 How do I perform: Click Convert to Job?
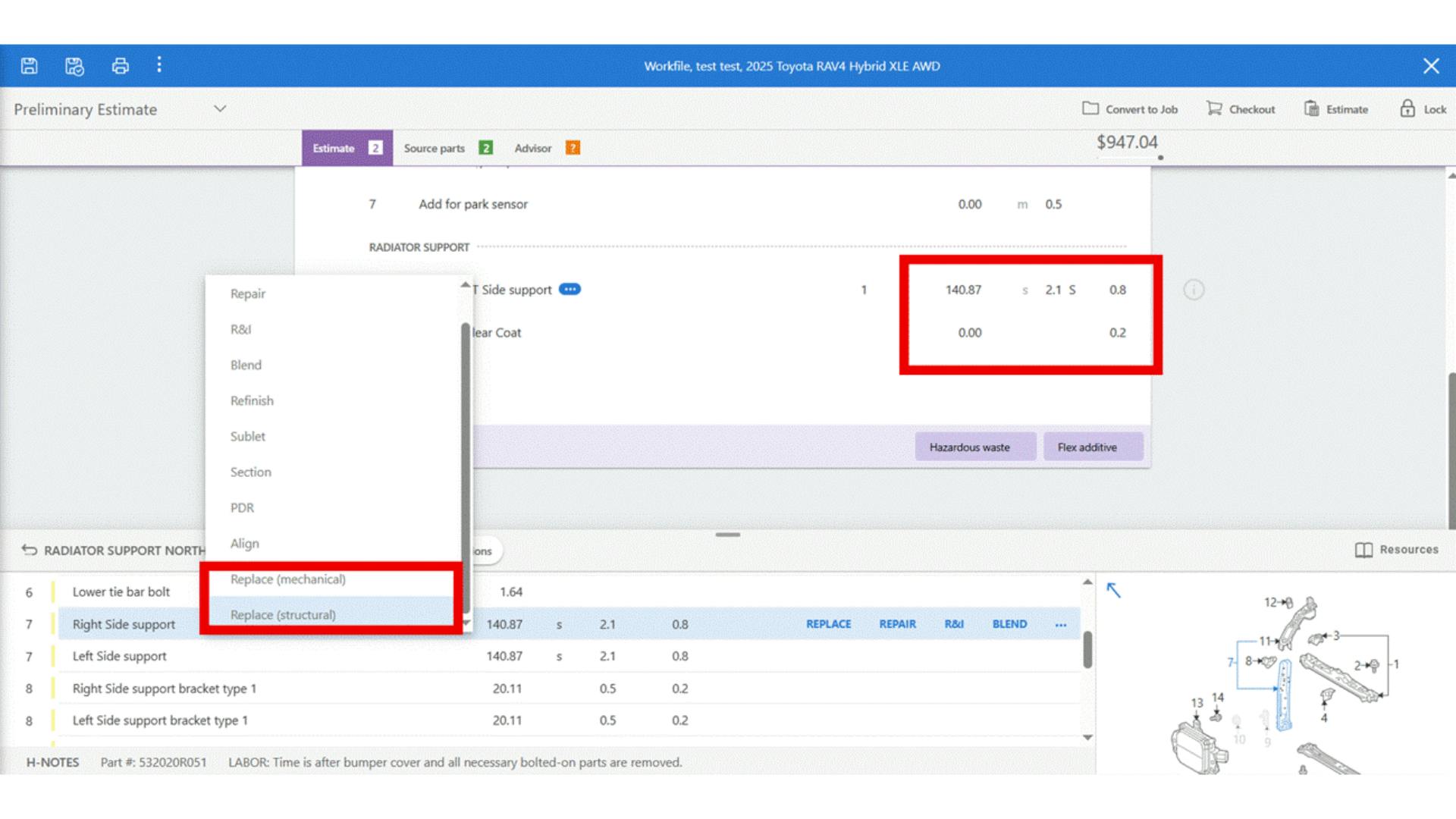click(1129, 108)
